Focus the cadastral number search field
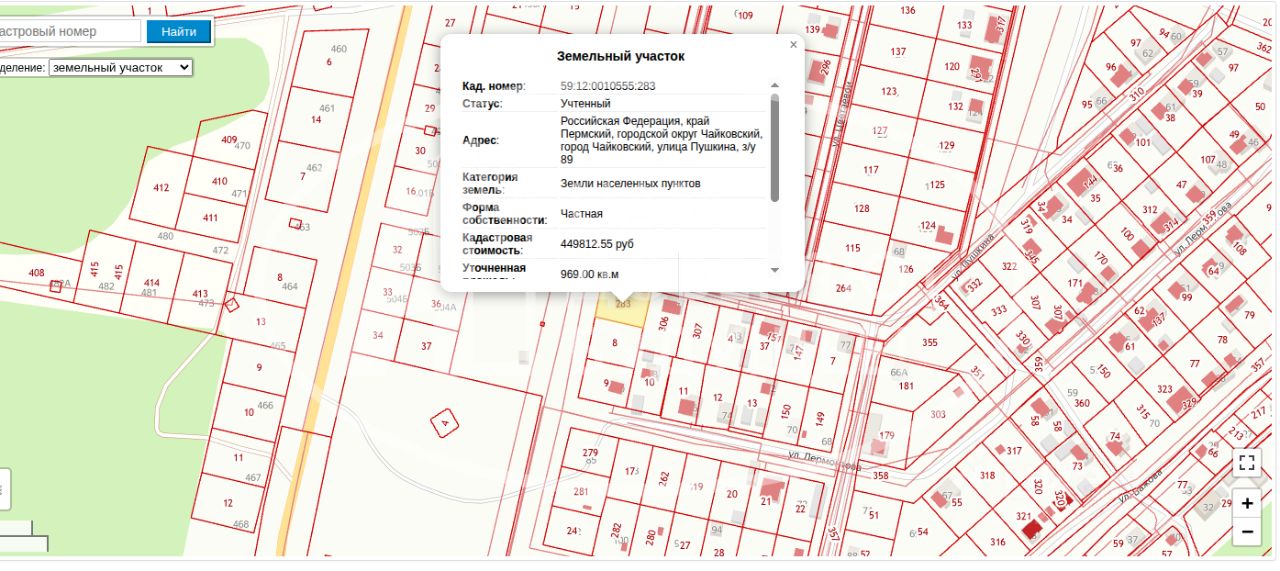The height and width of the screenshot is (571, 1280). (68, 31)
